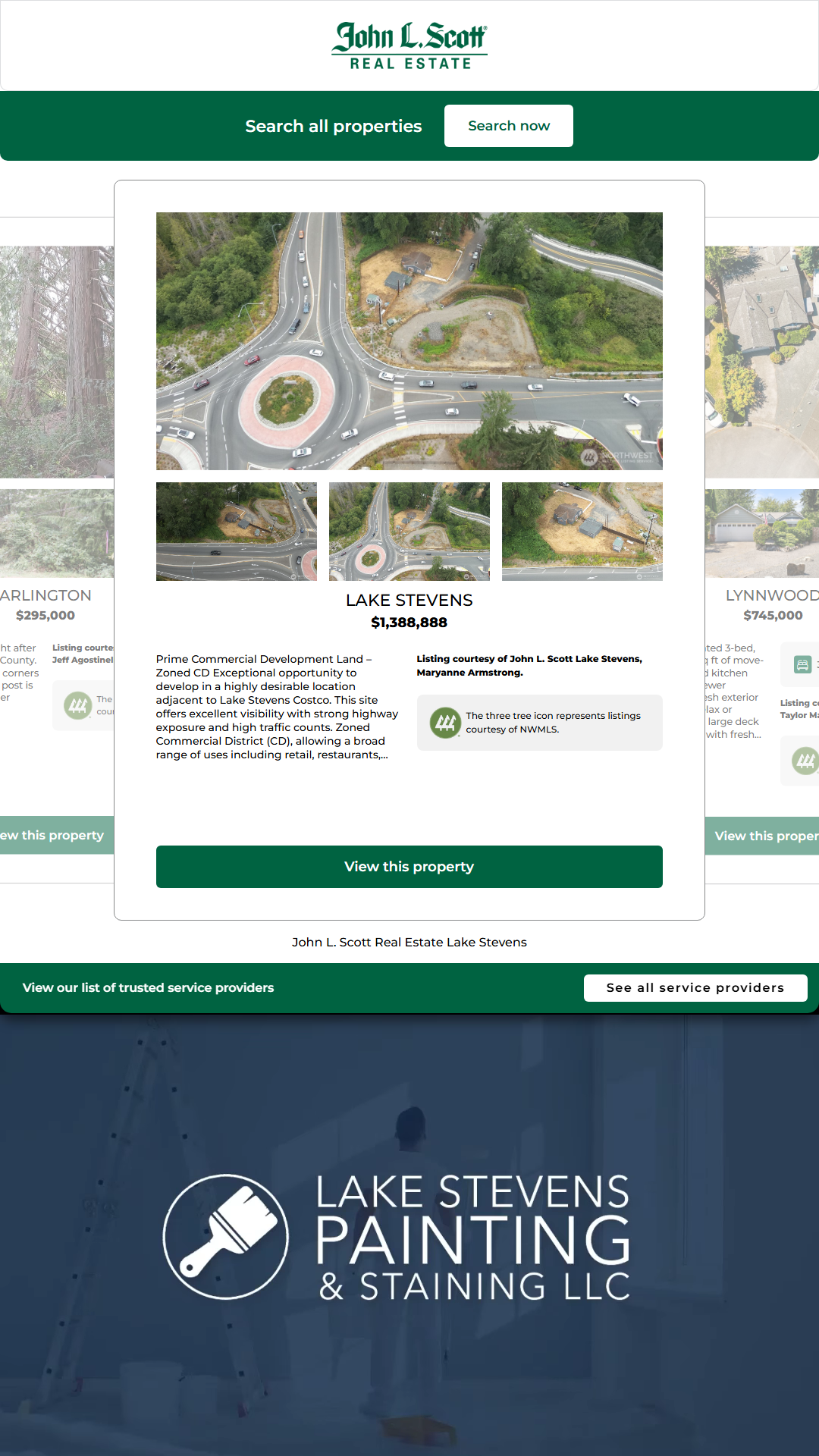
Task: Click the paintbrush logo of Lake Stevens Painting
Action: 226,1236
